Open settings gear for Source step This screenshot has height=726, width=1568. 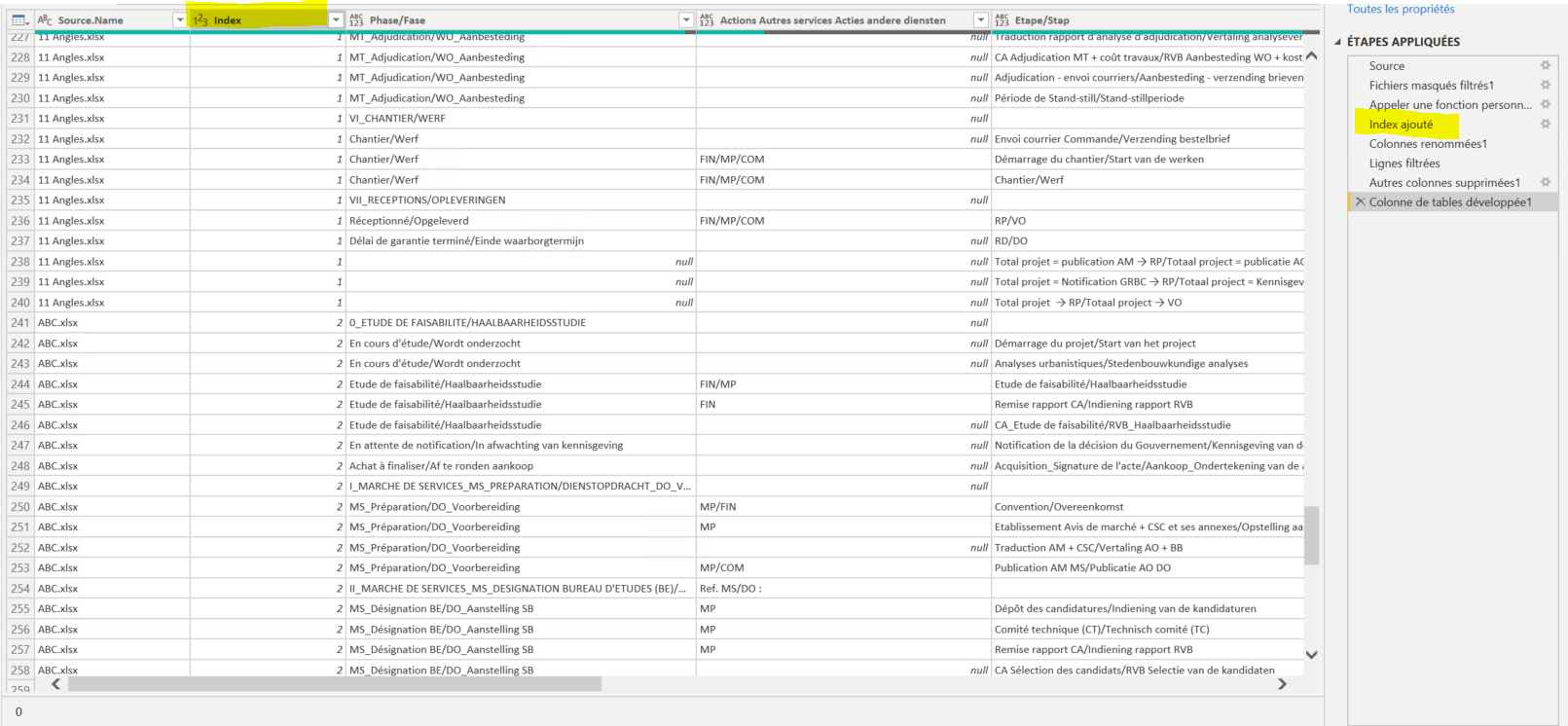1545,65
